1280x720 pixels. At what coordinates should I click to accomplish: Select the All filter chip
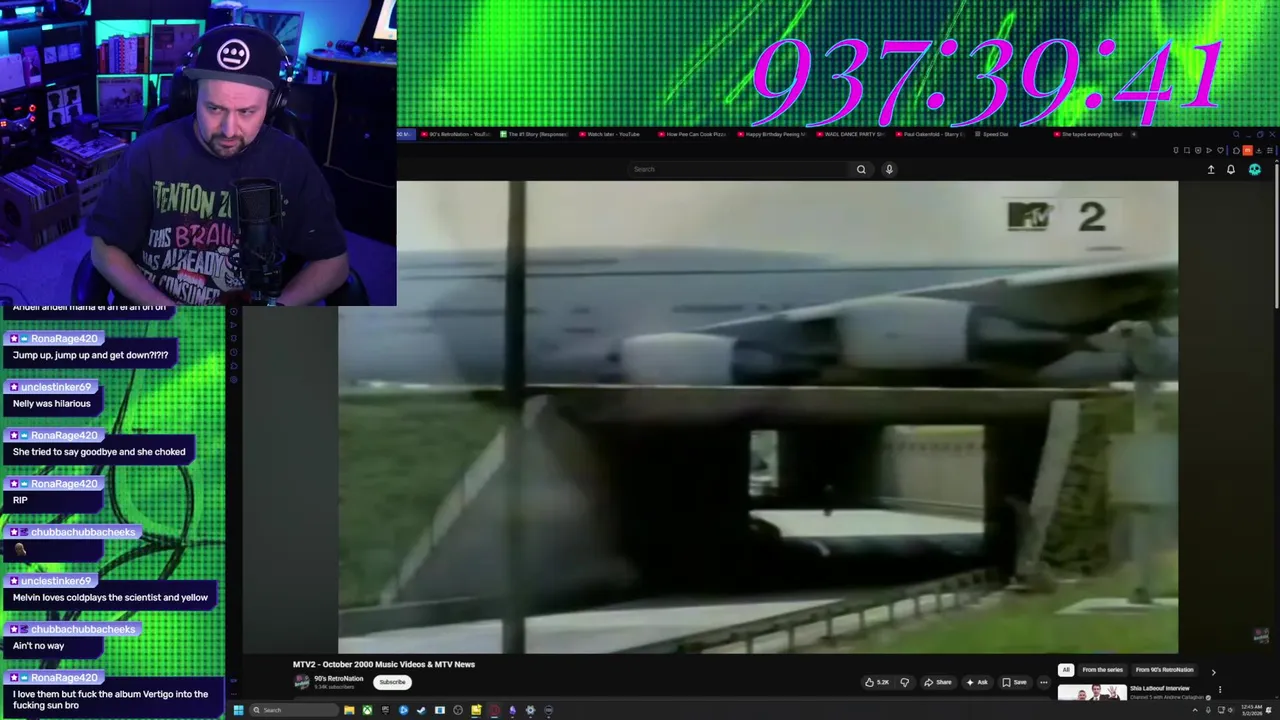(x=1066, y=670)
